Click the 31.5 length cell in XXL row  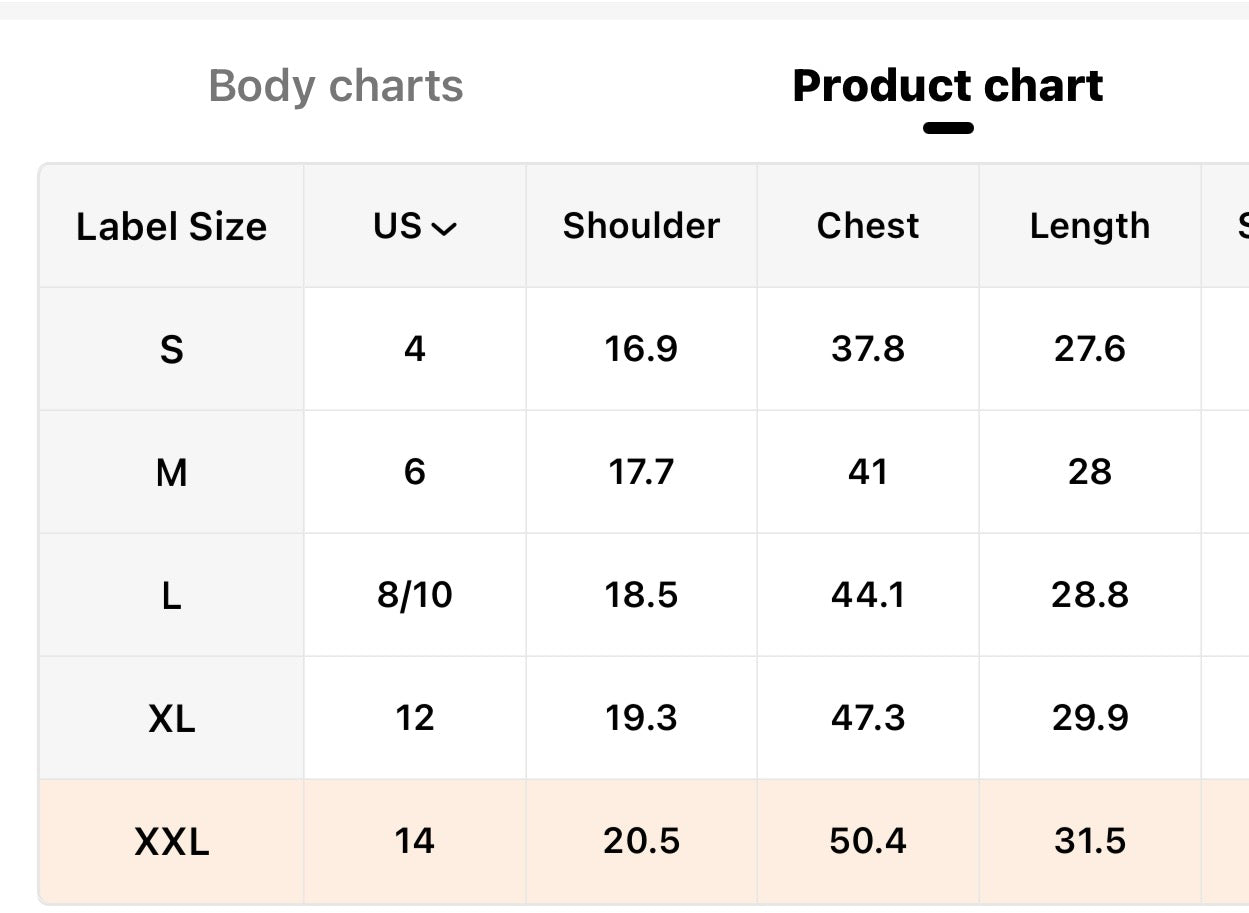[1090, 841]
